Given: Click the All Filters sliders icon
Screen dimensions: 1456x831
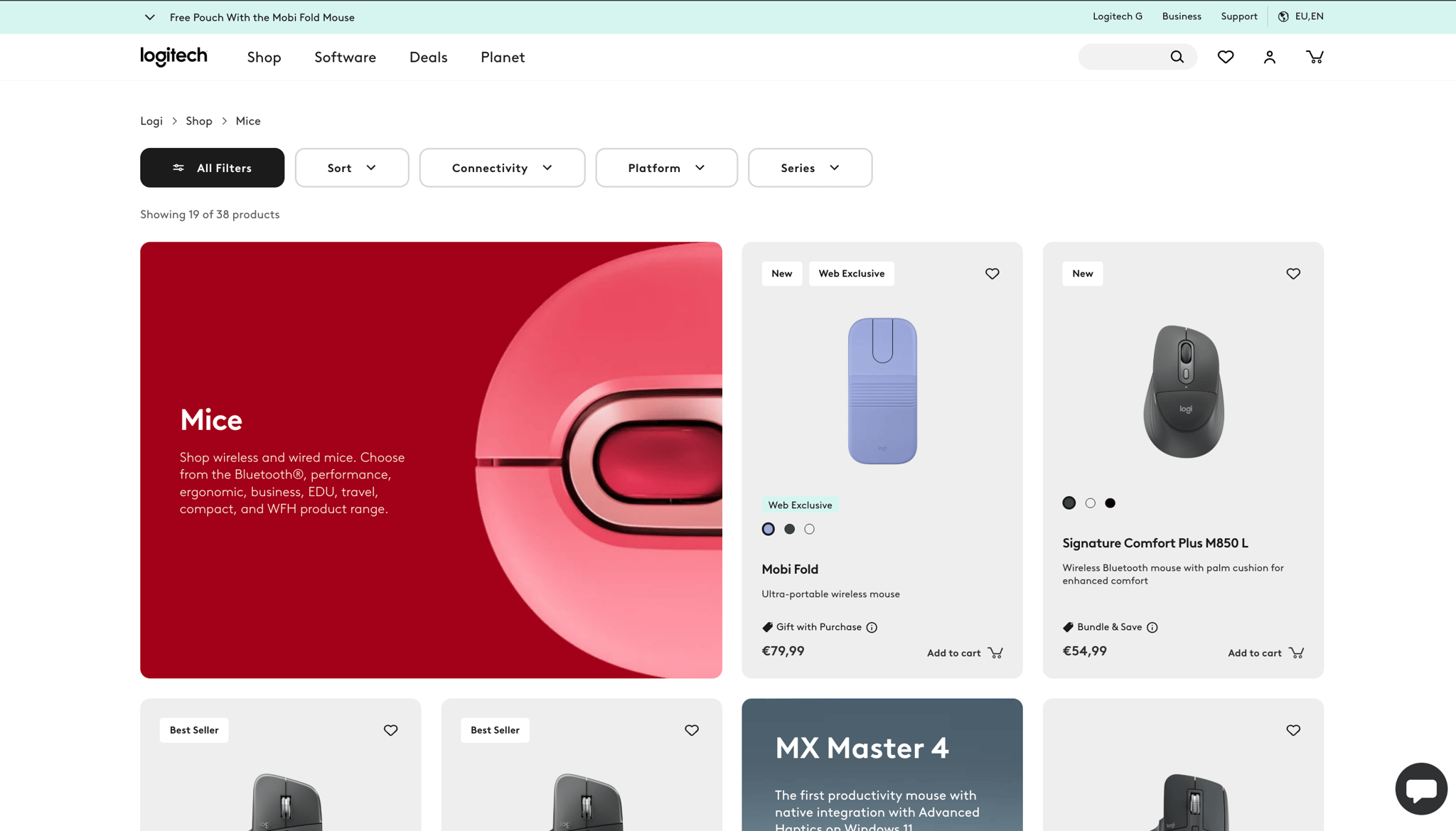Looking at the screenshot, I should point(178,168).
